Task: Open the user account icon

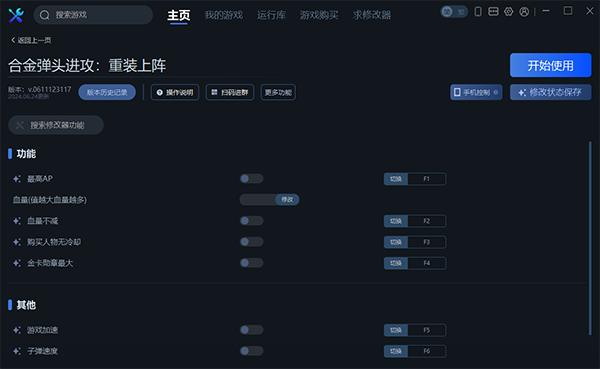Action: pyautogui.click(x=524, y=12)
